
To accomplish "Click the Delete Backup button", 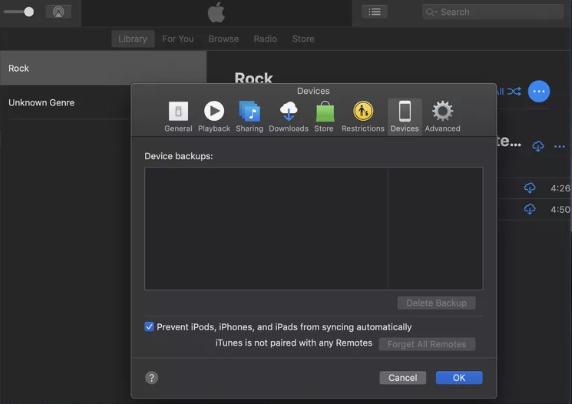I will point(436,303).
